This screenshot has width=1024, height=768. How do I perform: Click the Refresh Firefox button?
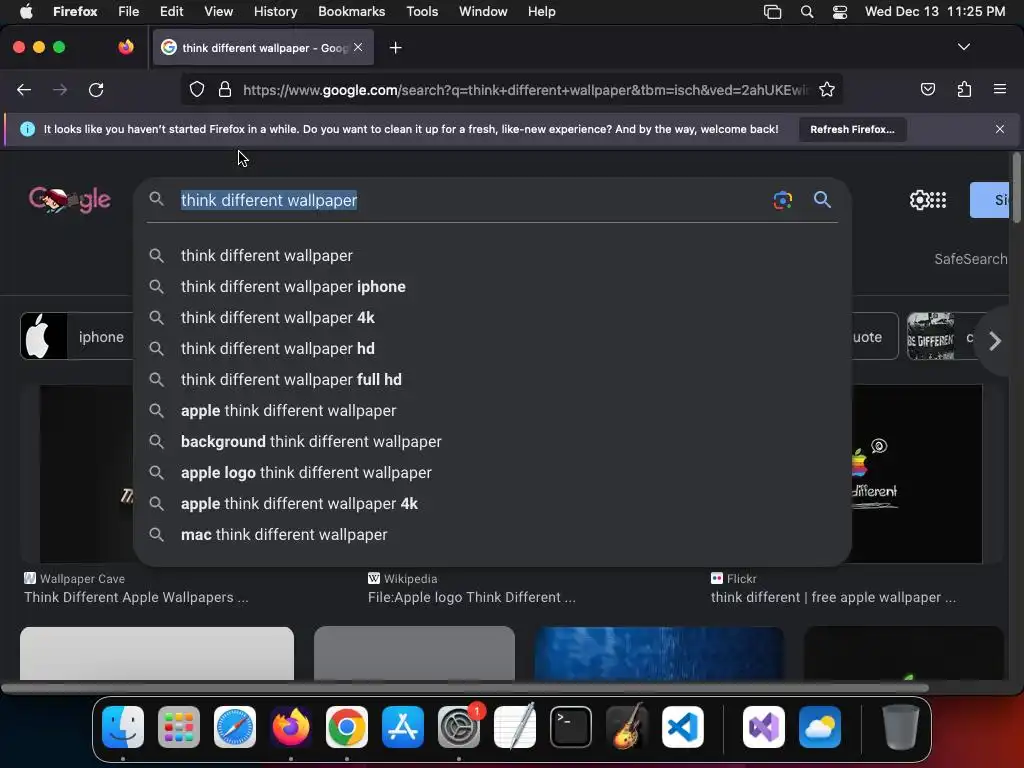point(852,129)
